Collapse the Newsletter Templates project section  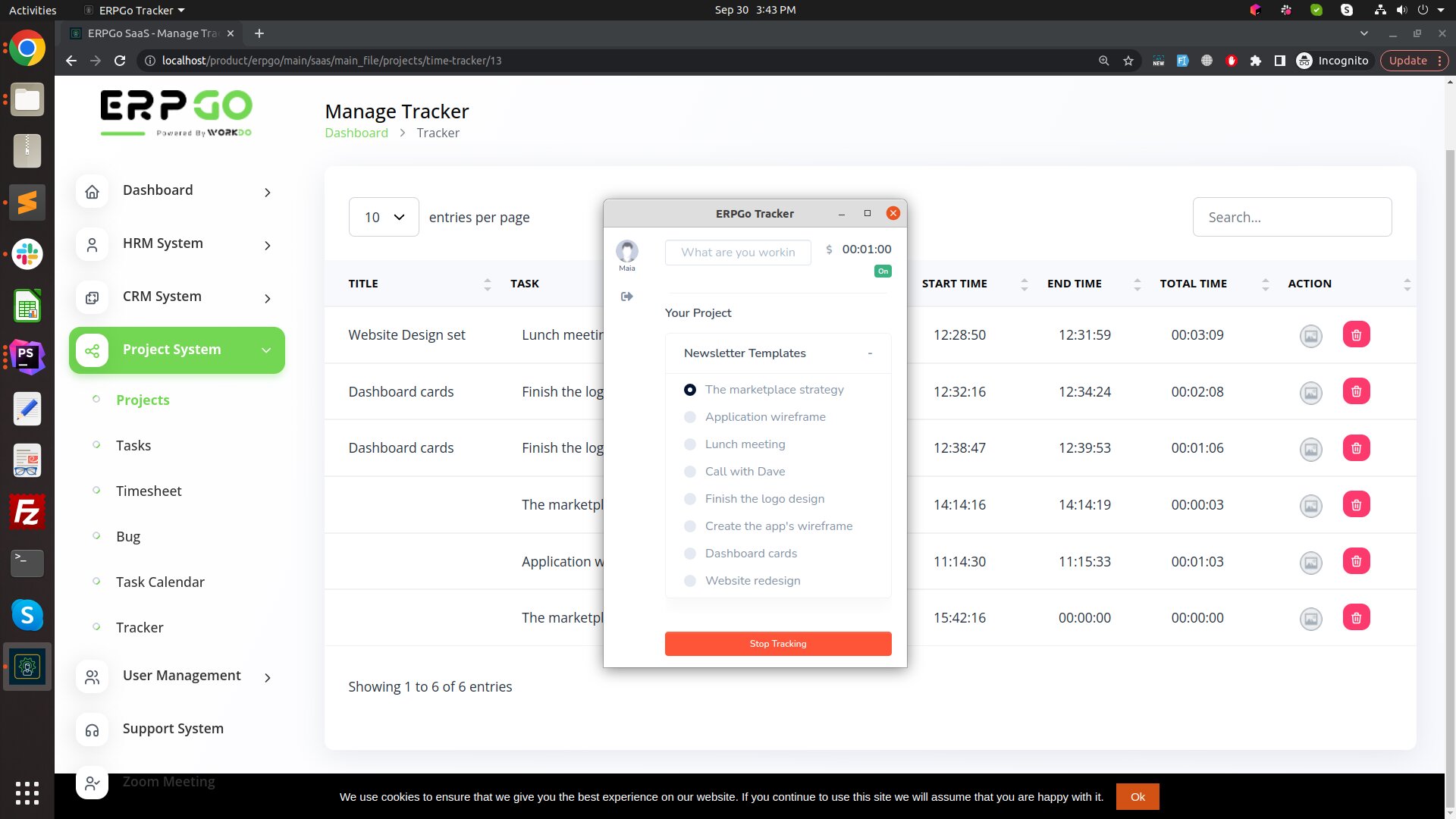[870, 353]
